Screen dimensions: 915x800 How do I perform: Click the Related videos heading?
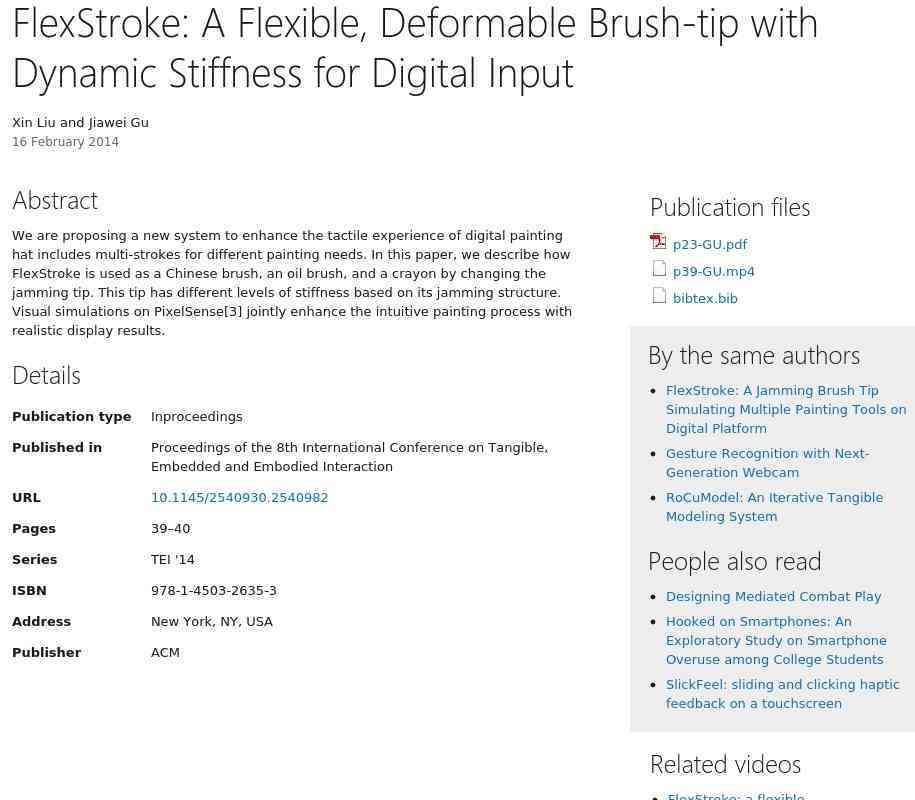725,764
